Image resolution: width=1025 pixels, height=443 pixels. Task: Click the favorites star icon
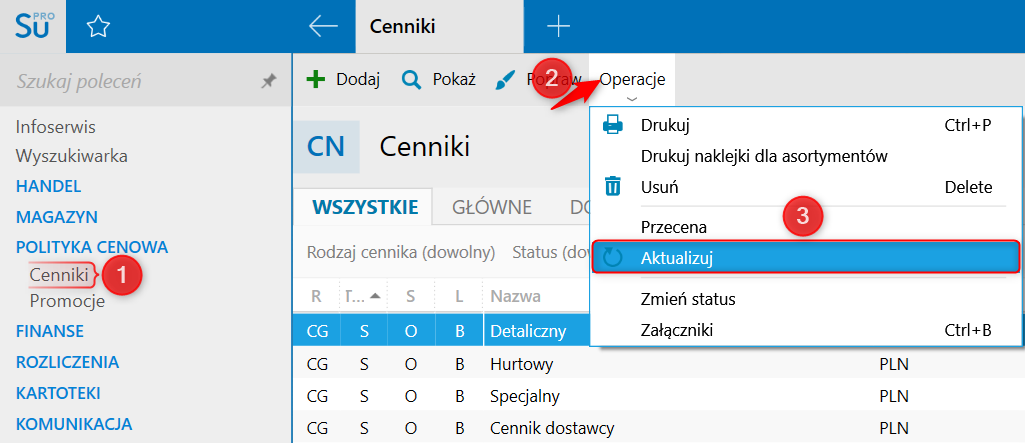97,27
